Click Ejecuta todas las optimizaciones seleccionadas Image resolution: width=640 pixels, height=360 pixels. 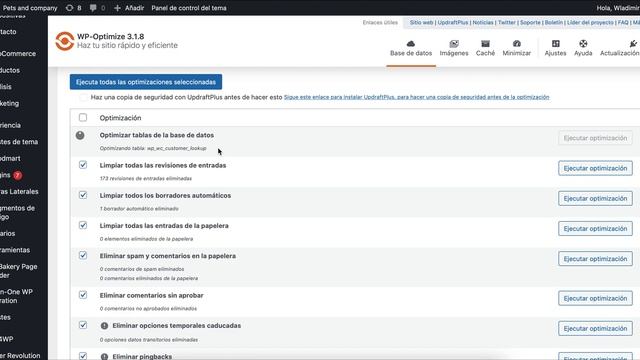(146, 82)
